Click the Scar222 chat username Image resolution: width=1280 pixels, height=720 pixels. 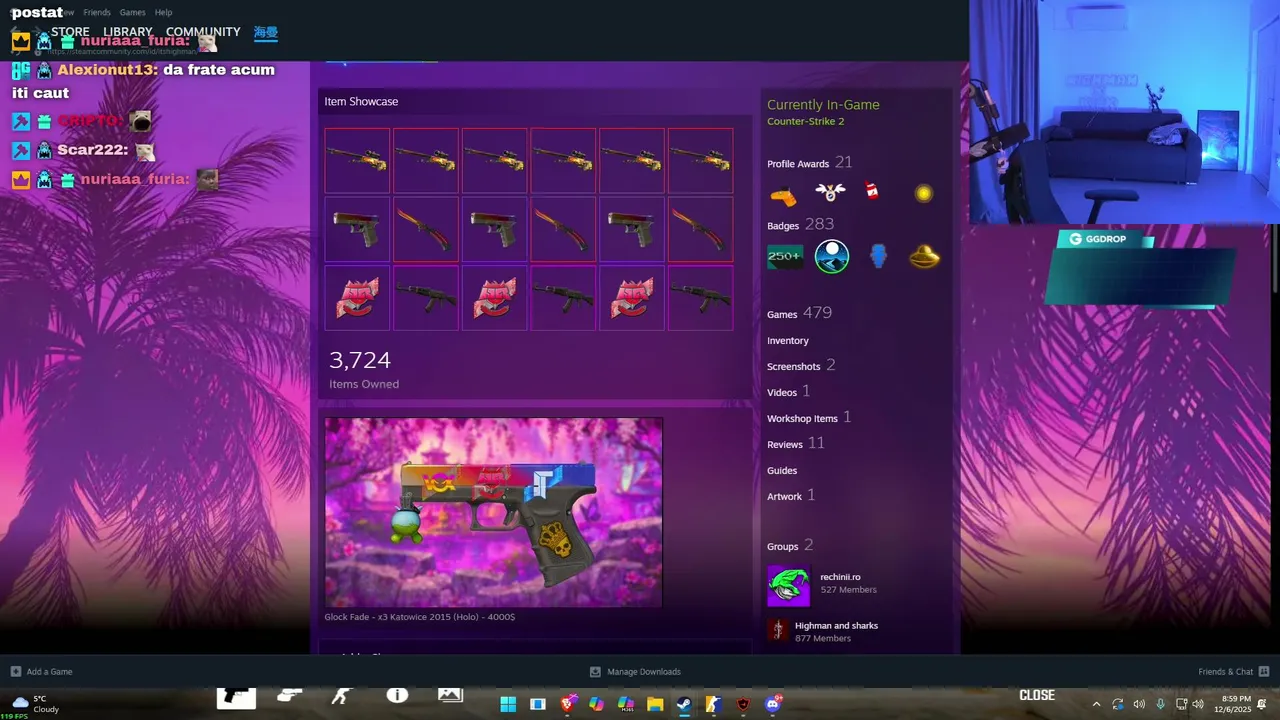tap(92, 150)
